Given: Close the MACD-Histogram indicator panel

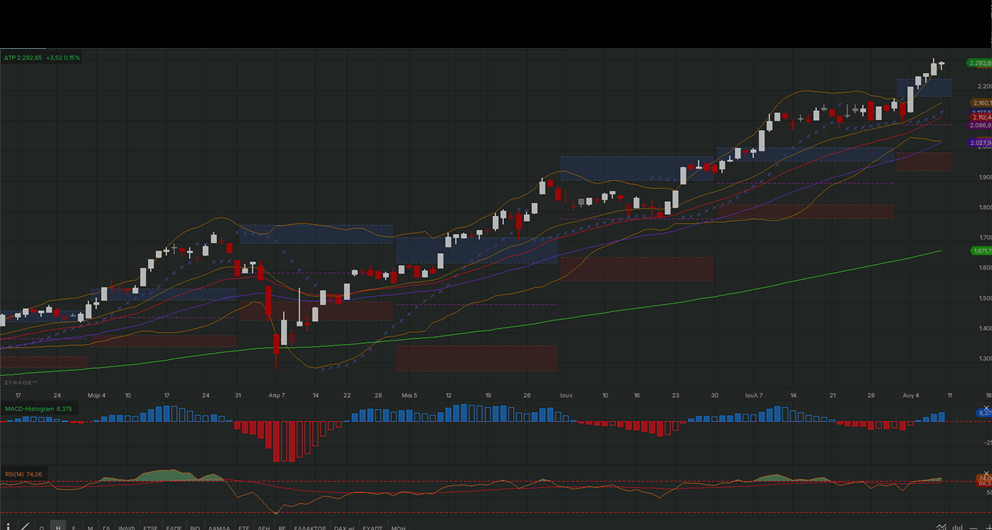Looking at the screenshot, I should click(x=987, y=408).
